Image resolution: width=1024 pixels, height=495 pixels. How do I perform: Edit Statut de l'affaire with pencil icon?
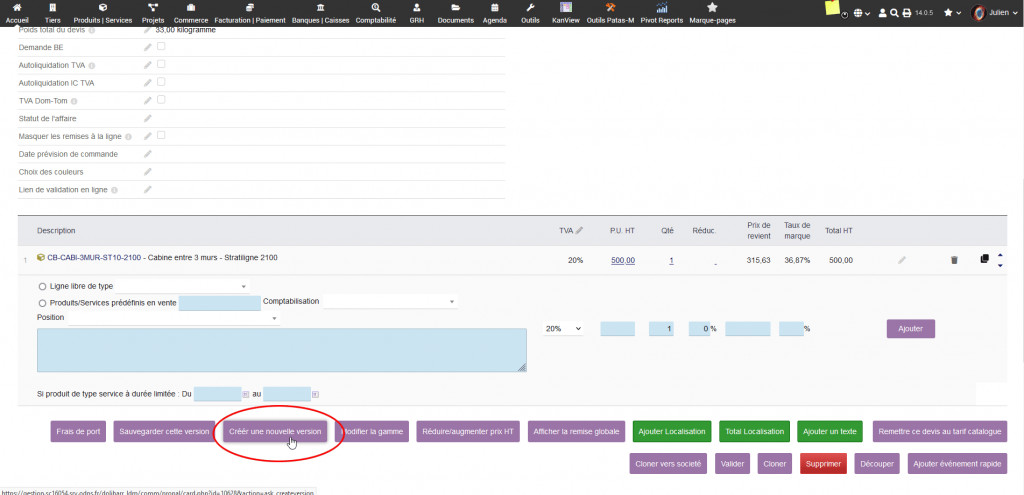[148, 118]
